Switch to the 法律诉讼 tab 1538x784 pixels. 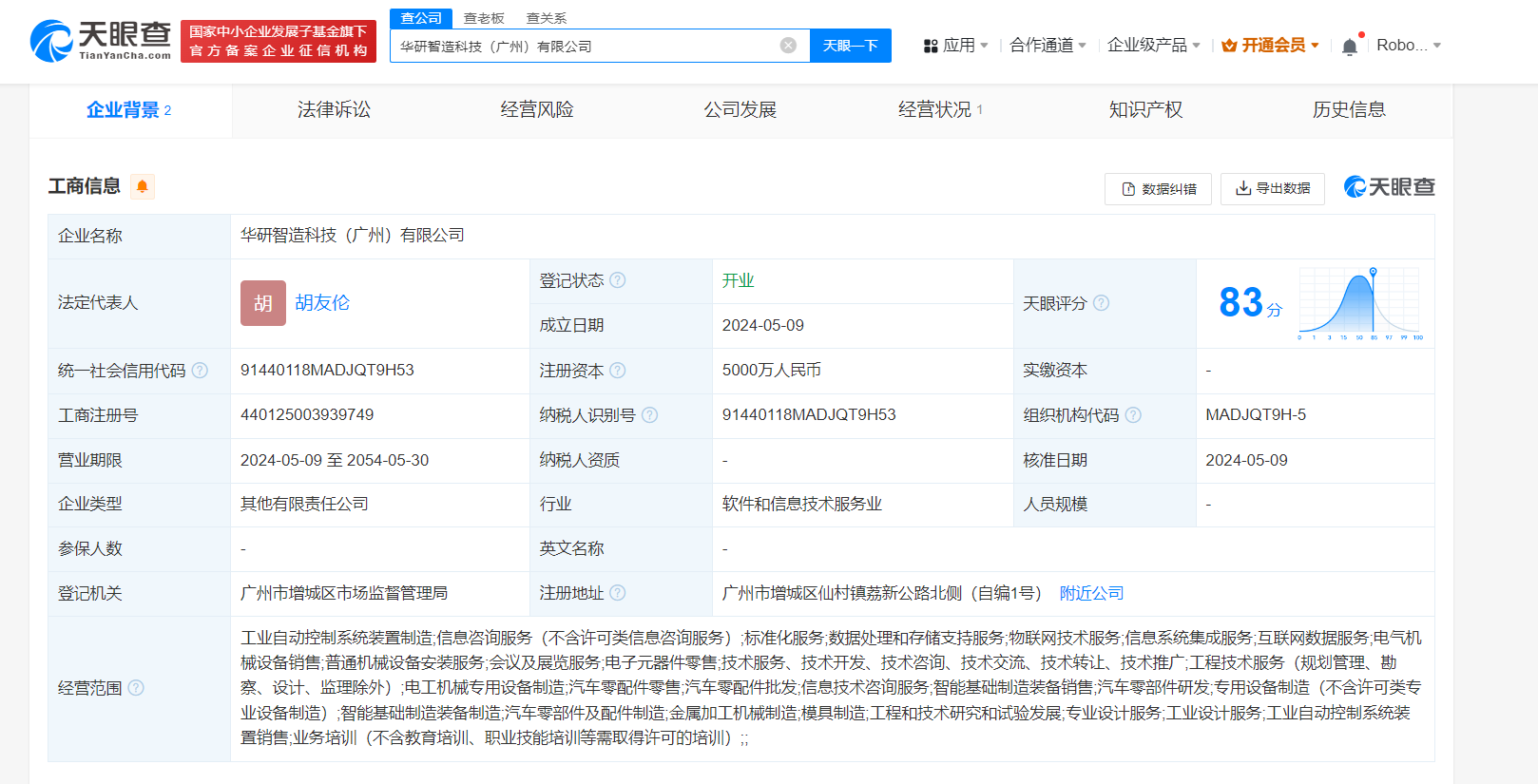334,110
